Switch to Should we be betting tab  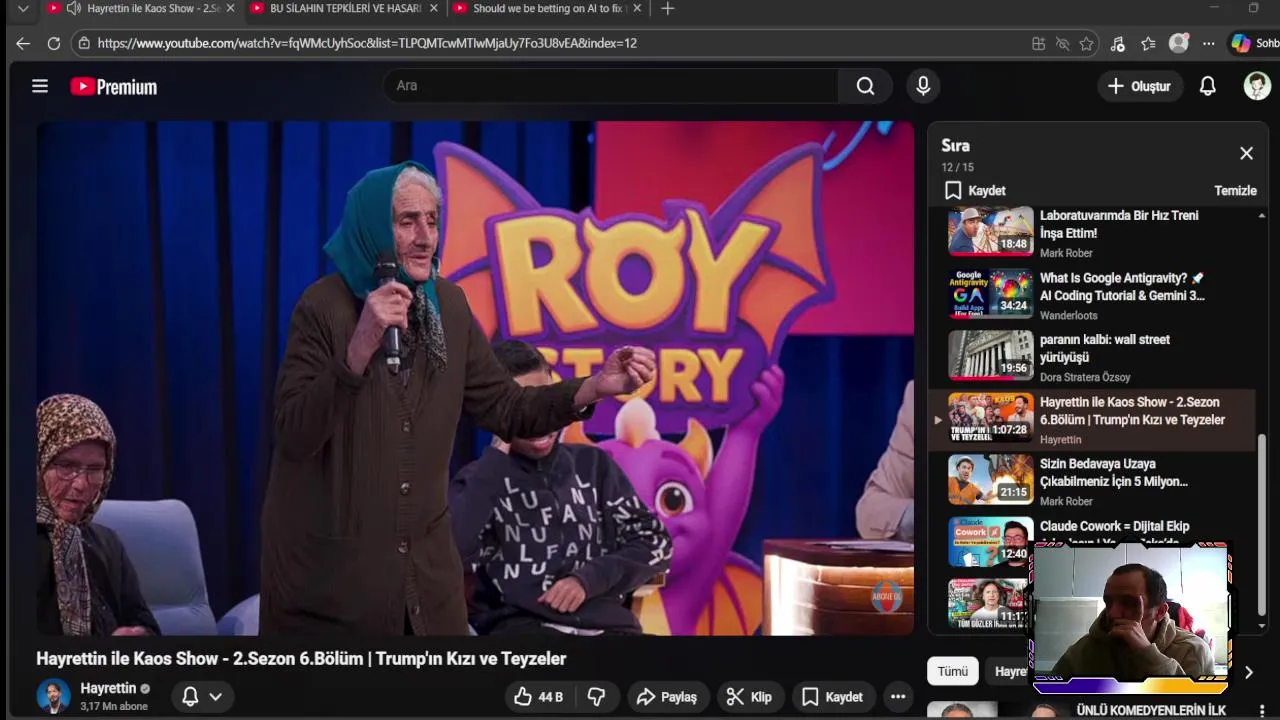click(x=549, y=8)
